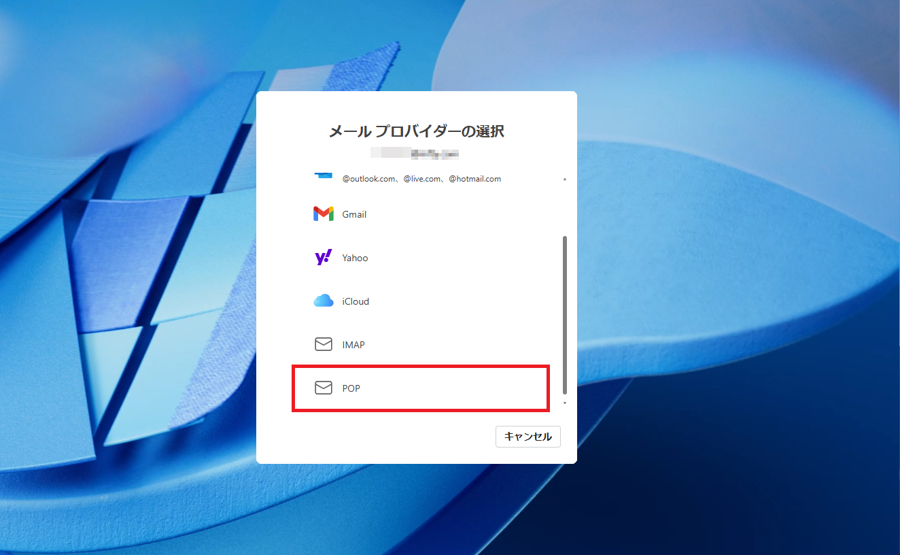This screenshot has width=900, height=555.
Task: Click the Gmail multicolor M icon
Action: (323, 214)
